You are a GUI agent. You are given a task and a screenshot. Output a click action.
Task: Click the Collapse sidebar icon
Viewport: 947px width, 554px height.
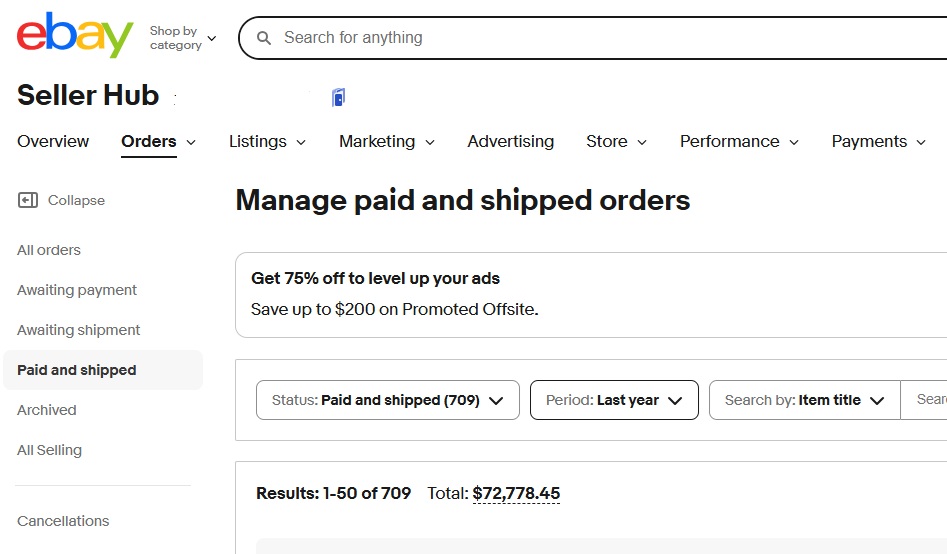tap(28, 200)
